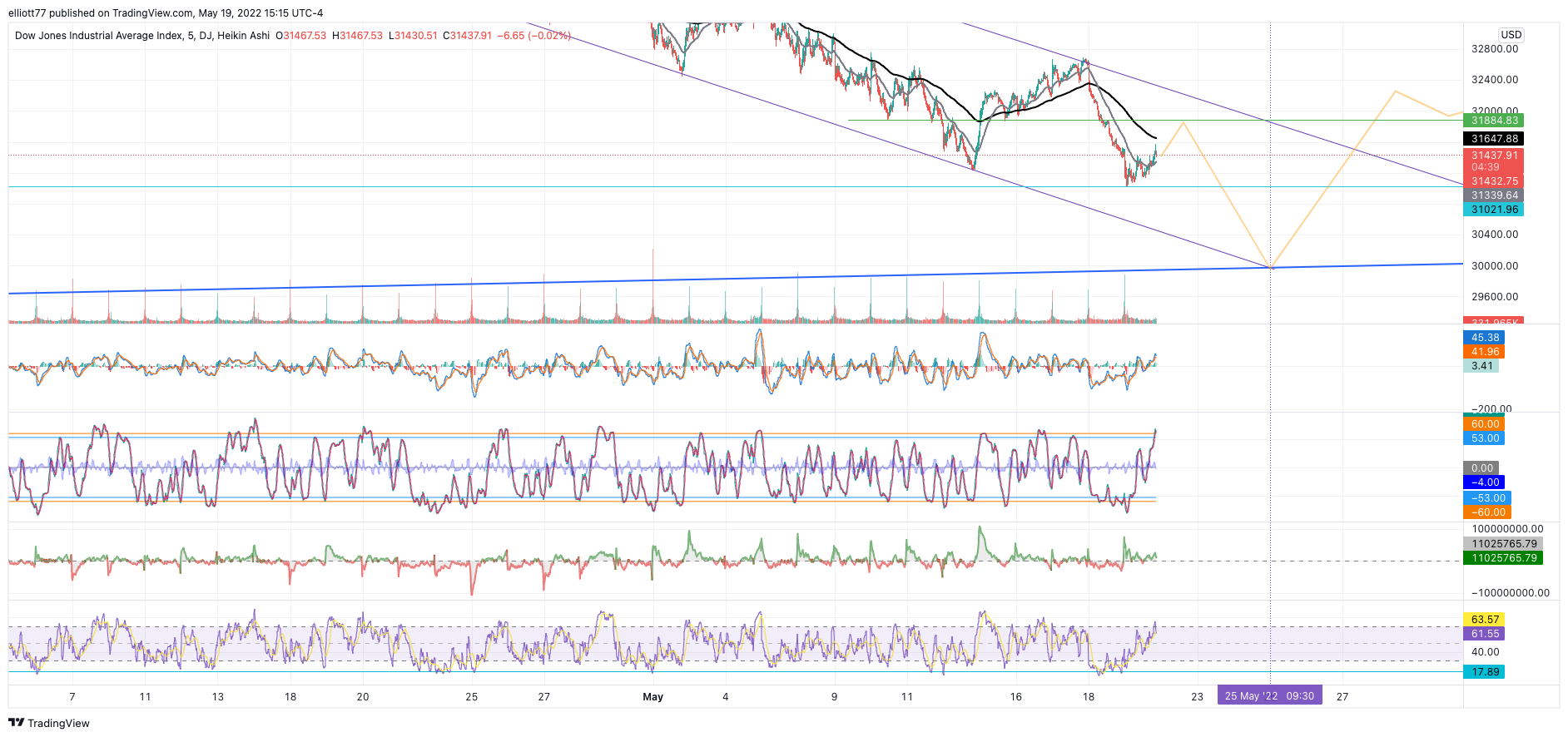Click the May month label on time axis

pos(653,697)
